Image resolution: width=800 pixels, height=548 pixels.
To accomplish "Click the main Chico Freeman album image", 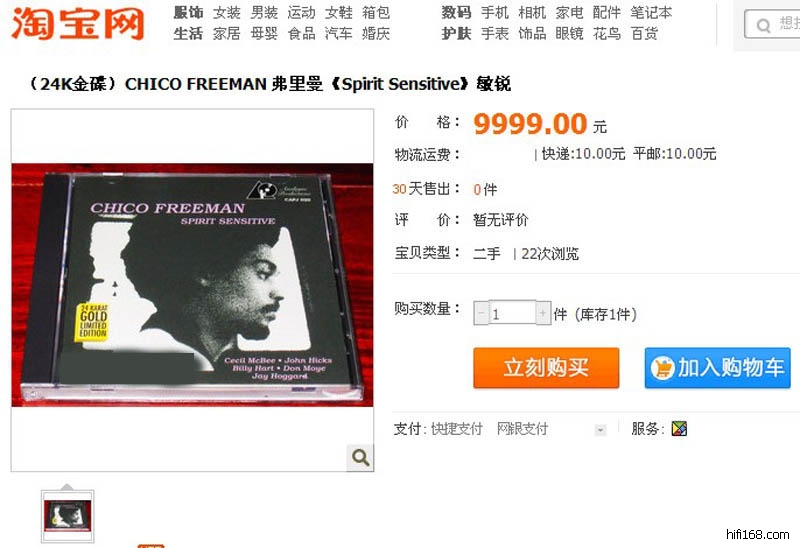I will [x=192, y=285].
